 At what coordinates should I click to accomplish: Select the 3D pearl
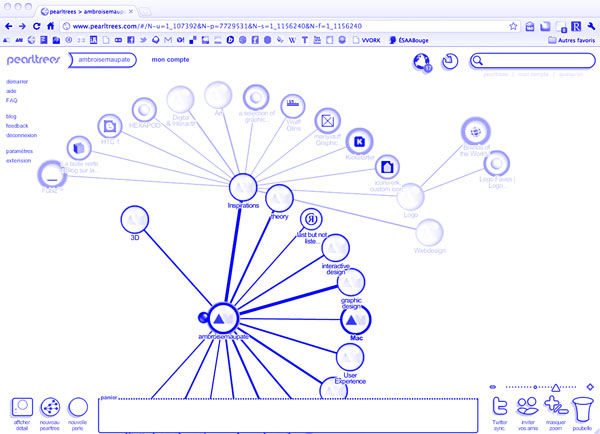135,219
